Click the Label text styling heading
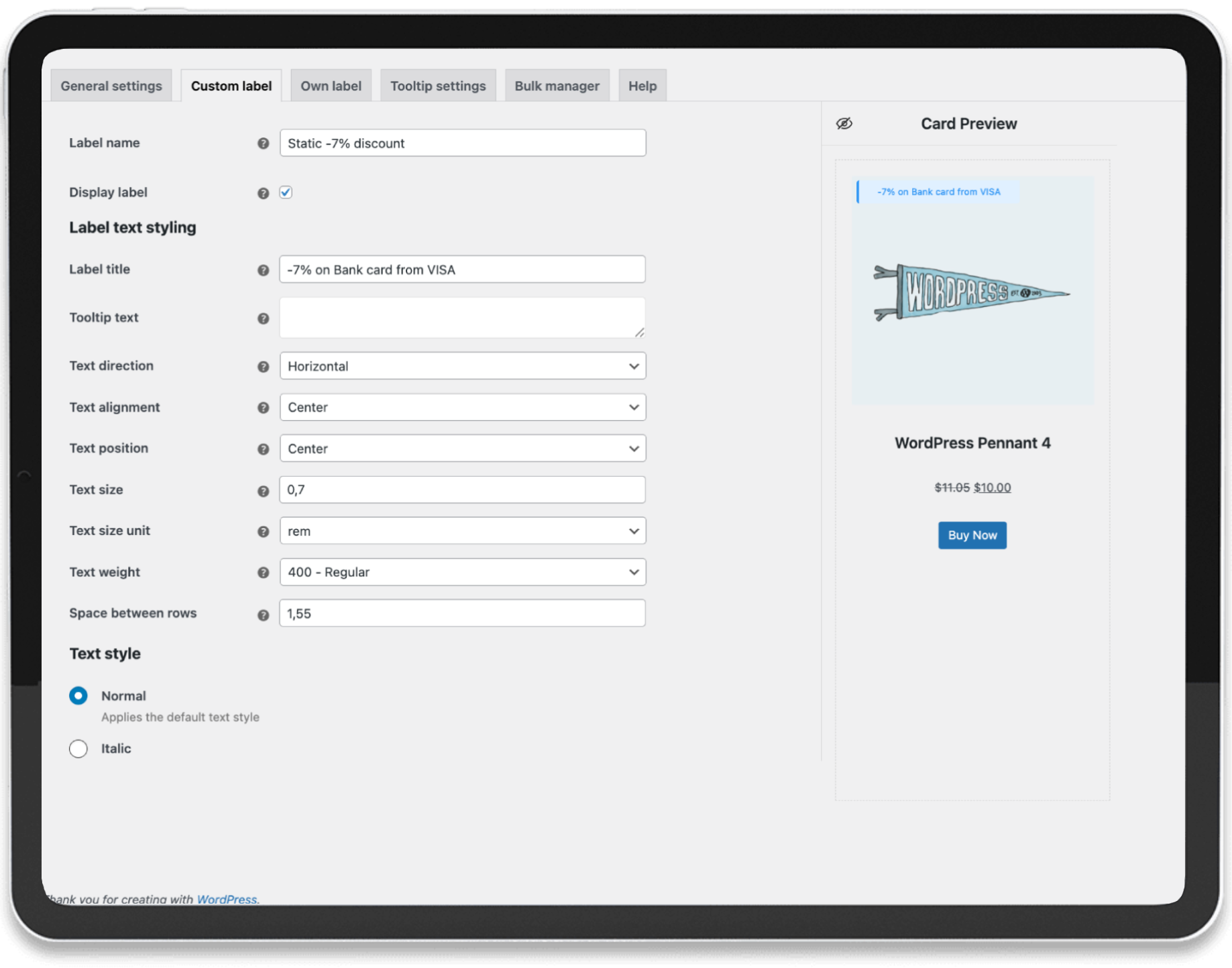This screenshot has width=1232, height=968. click(x=133, y=227)
